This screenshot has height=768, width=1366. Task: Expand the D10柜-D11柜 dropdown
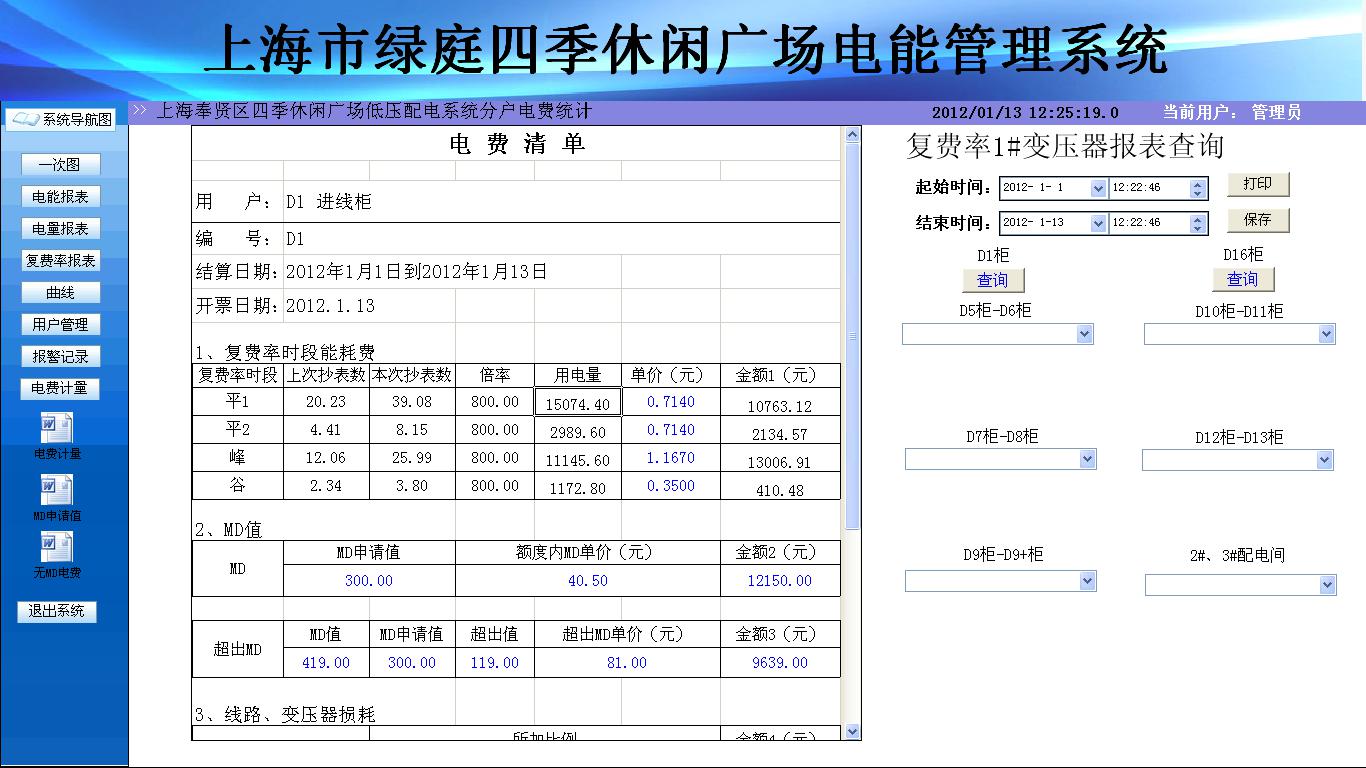tap(1326, 334)
